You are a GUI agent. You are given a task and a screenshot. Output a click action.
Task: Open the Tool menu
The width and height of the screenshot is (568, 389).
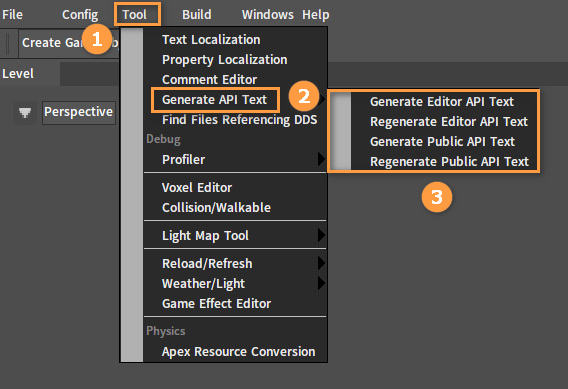click(x=134, y=14)
